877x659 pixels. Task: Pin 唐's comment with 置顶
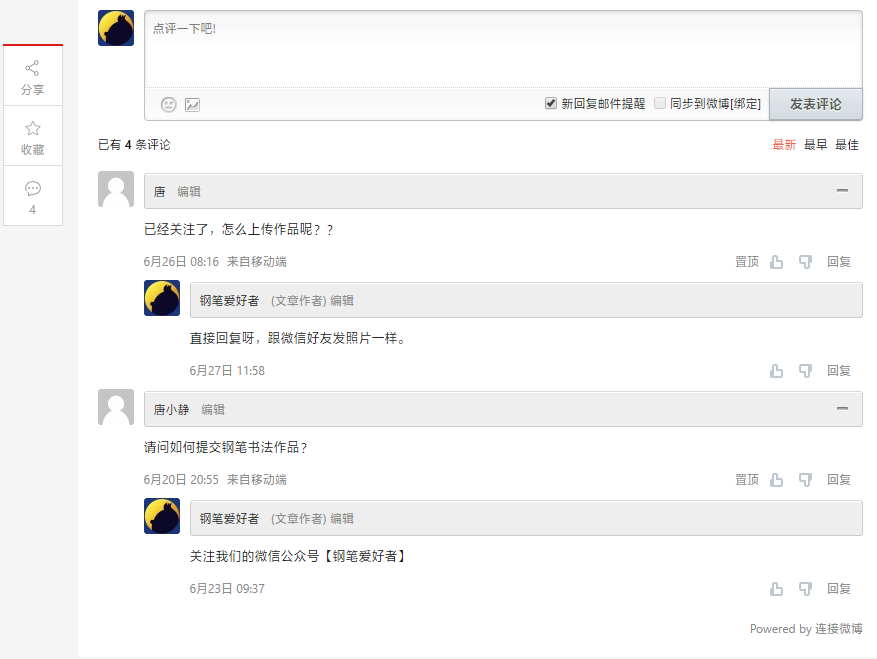coord(747,262)
